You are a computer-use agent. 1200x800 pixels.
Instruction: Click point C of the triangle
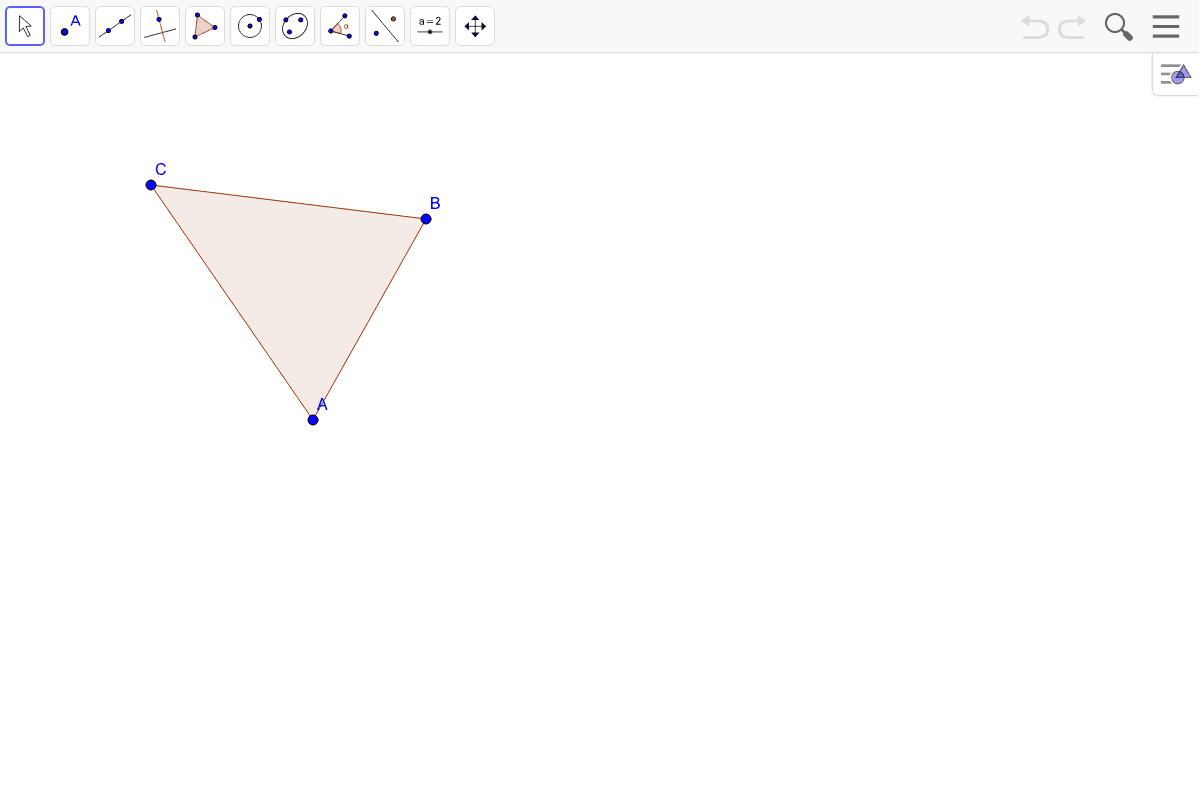point(151,185)
